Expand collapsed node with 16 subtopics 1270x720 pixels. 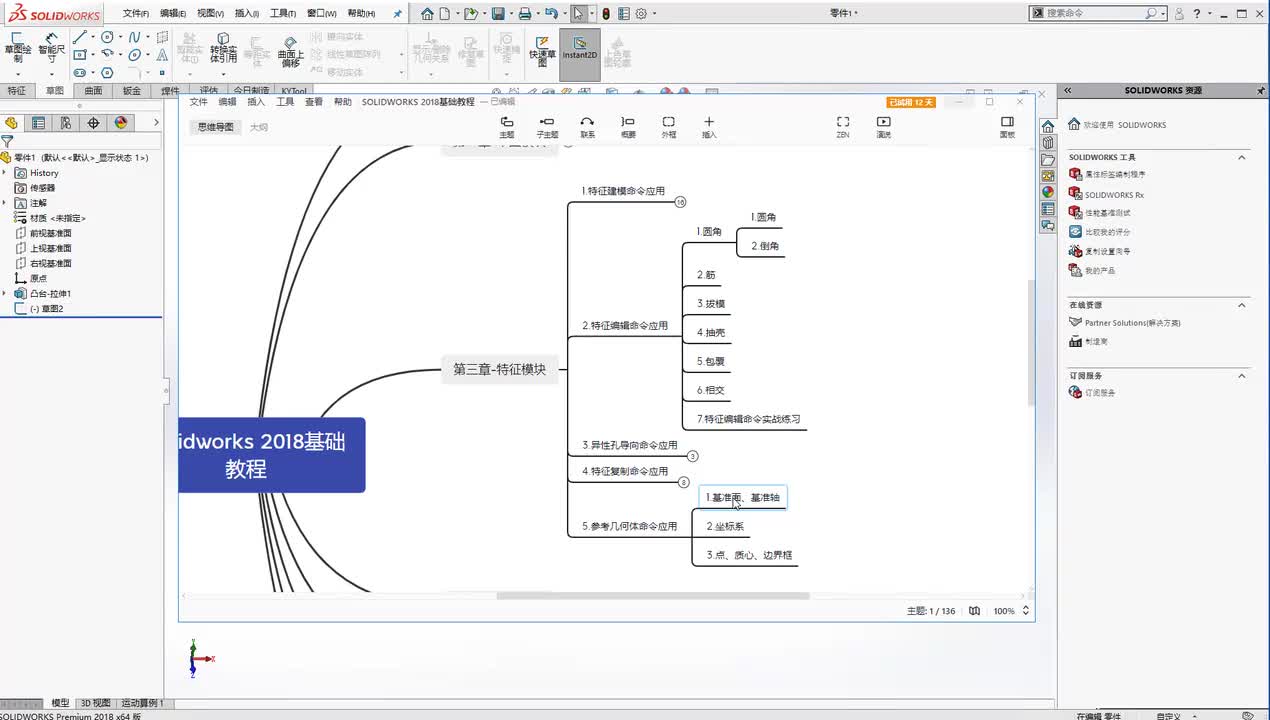[680, 202]
